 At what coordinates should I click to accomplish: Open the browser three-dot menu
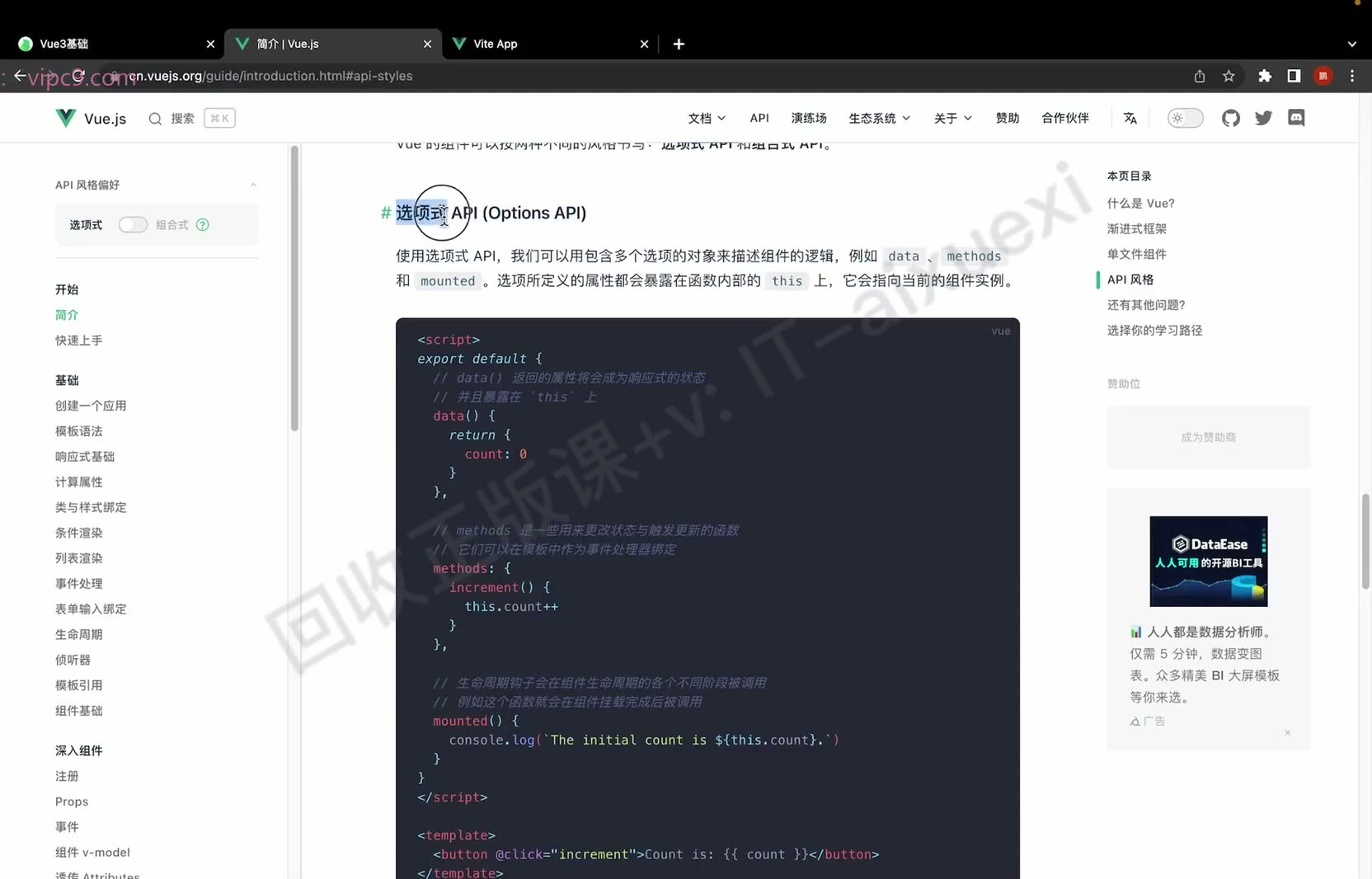(1352, 76)
